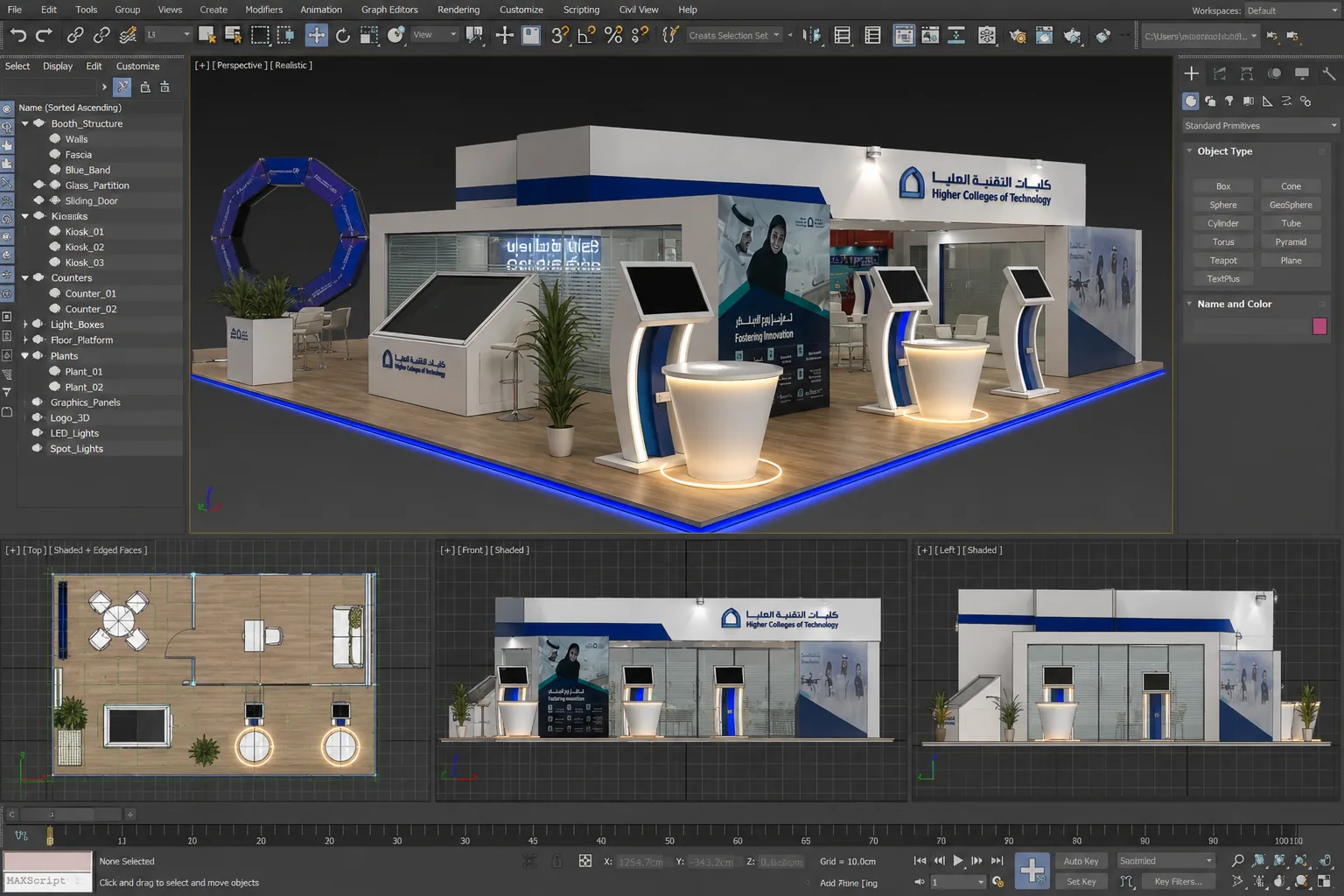
Task: Toggle Angle Snap on the toolbar
Action: coord(586,35)
